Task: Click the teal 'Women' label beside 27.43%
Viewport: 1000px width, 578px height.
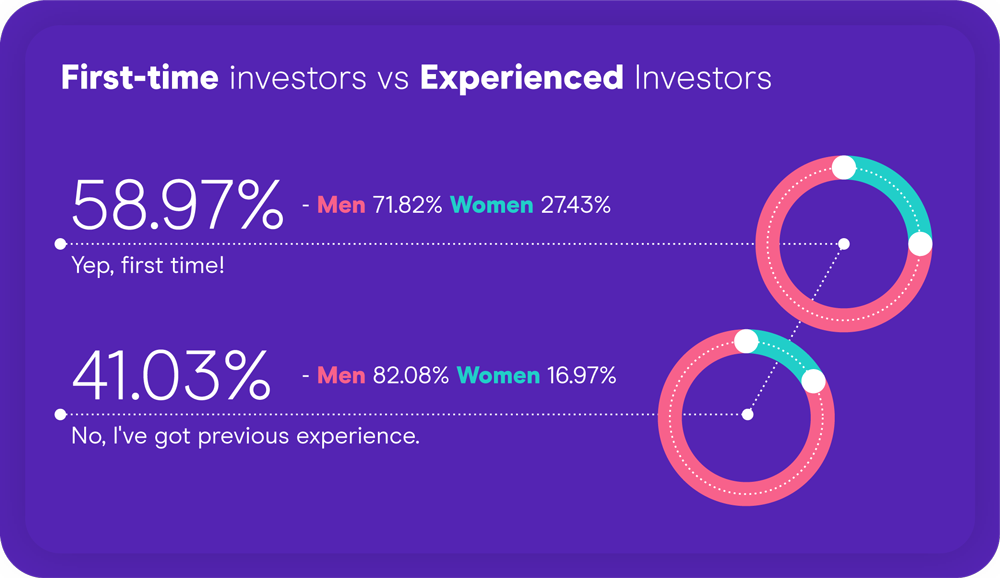Action: click(492, 205)
